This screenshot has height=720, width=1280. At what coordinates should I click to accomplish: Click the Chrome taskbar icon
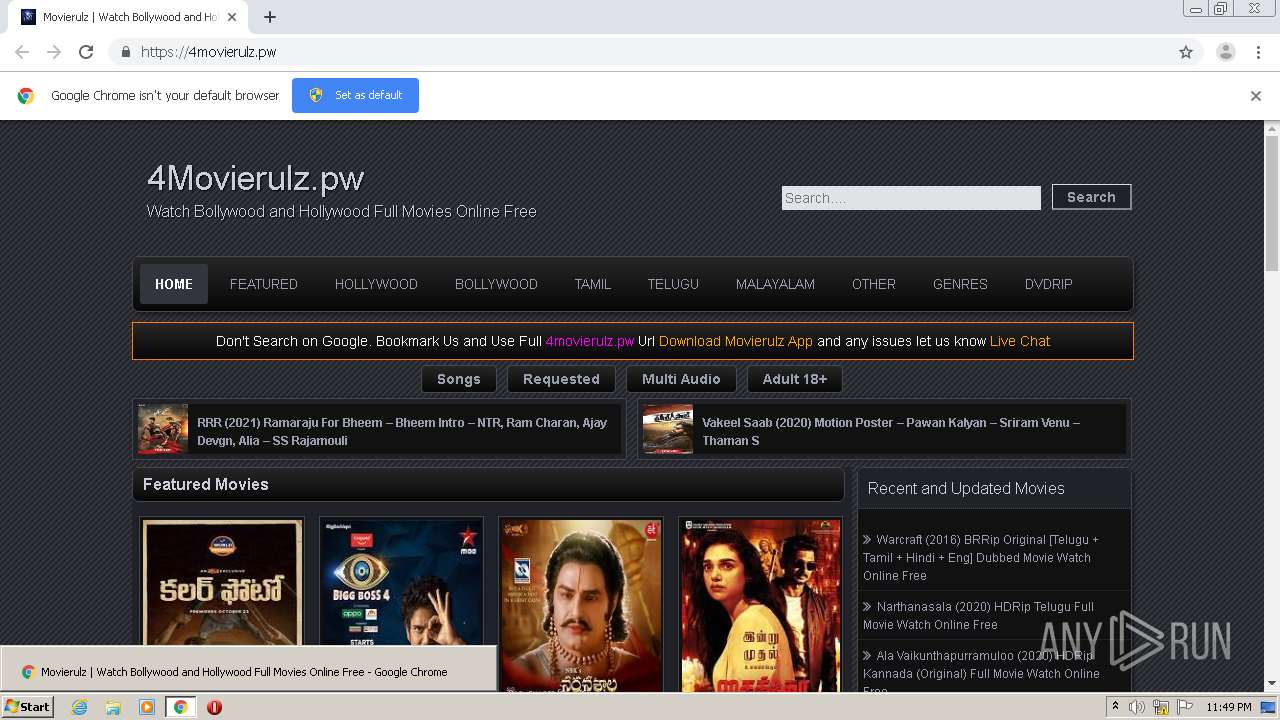point(181,707)
